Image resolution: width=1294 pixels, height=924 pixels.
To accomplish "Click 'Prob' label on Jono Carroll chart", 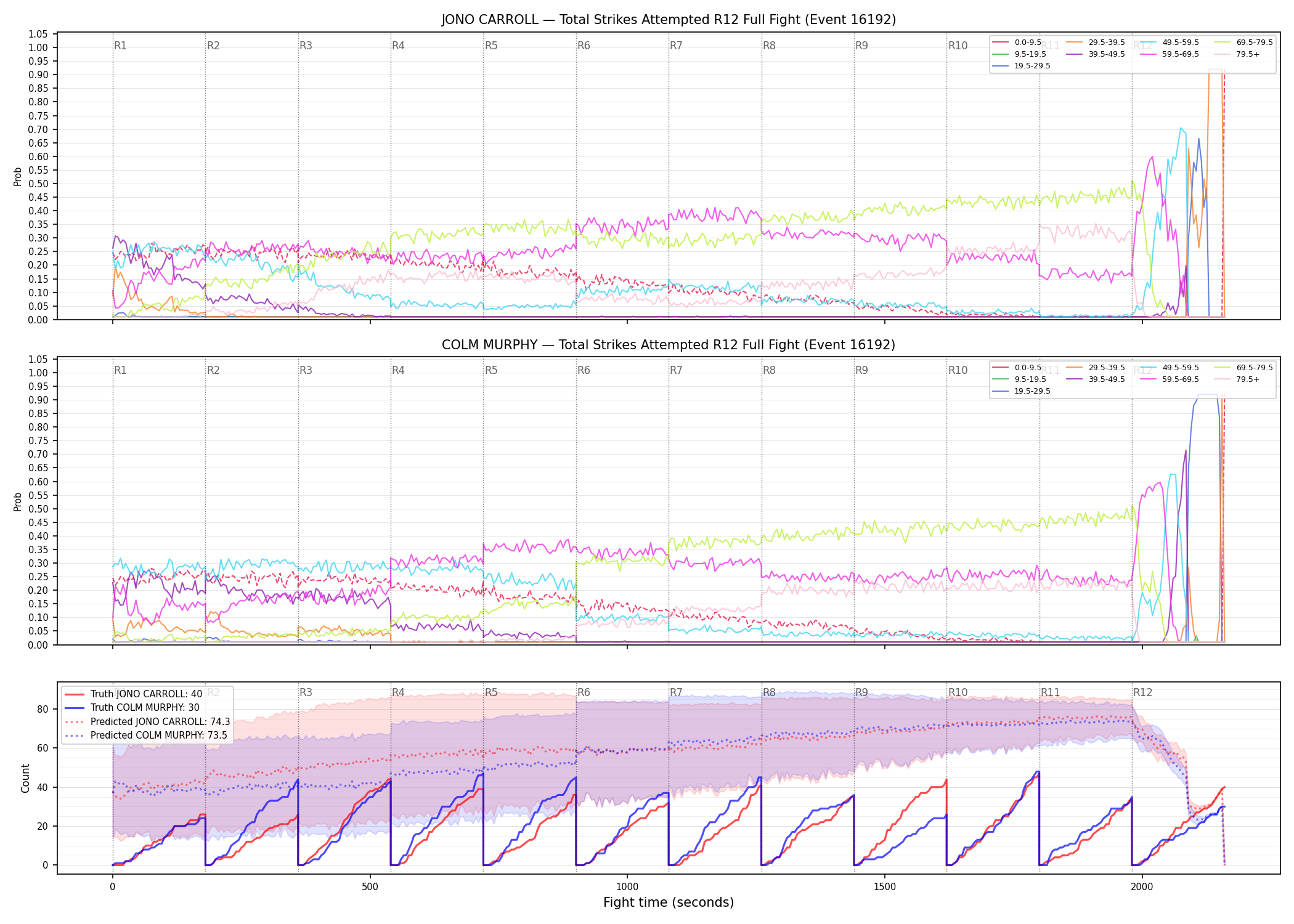I will click(x=18, y=177).
